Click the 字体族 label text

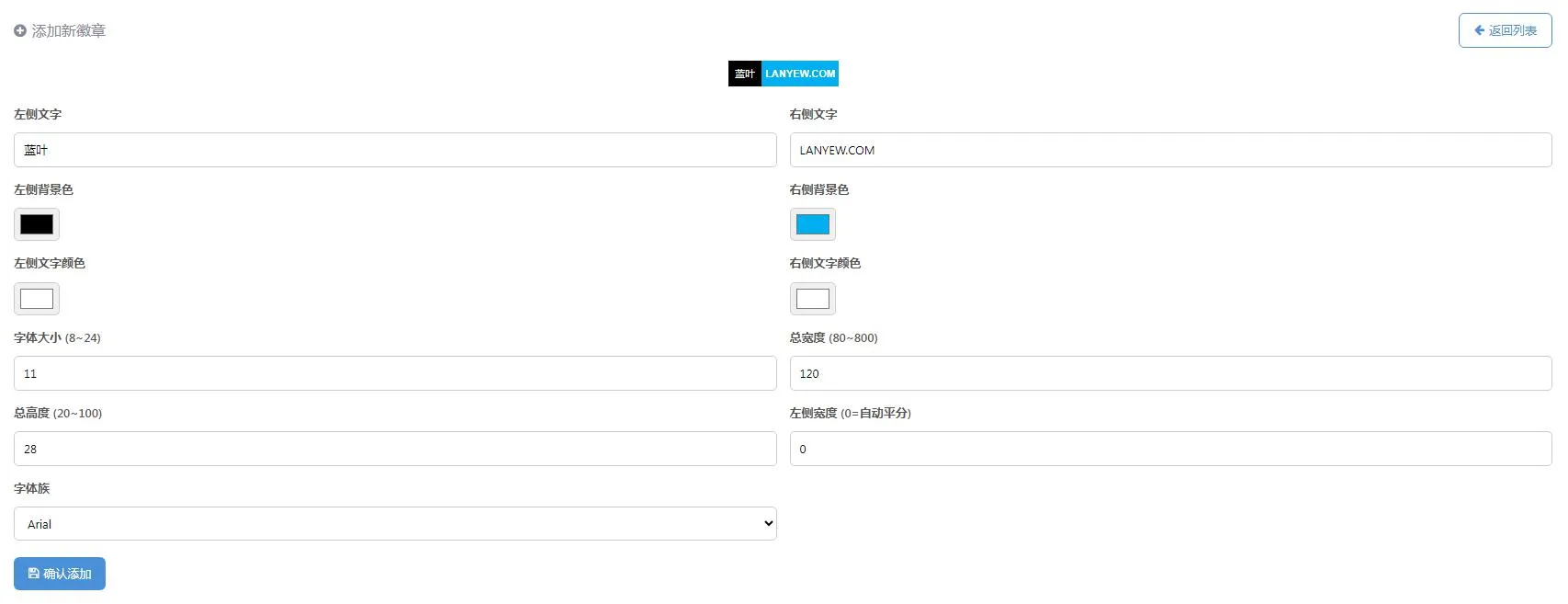32,488
